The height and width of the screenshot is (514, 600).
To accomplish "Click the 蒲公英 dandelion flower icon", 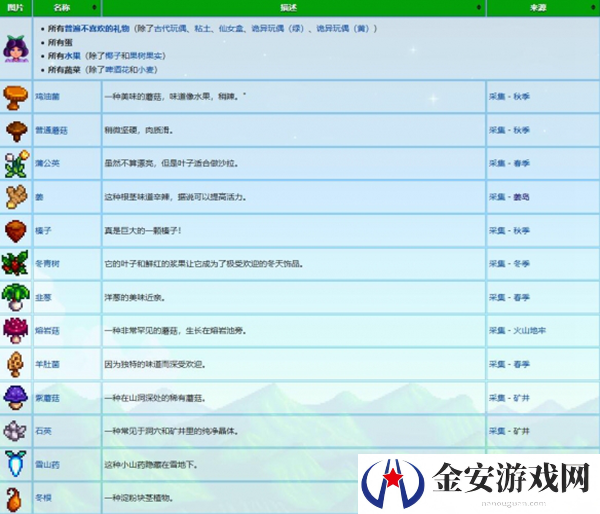I will pos(17,164).
